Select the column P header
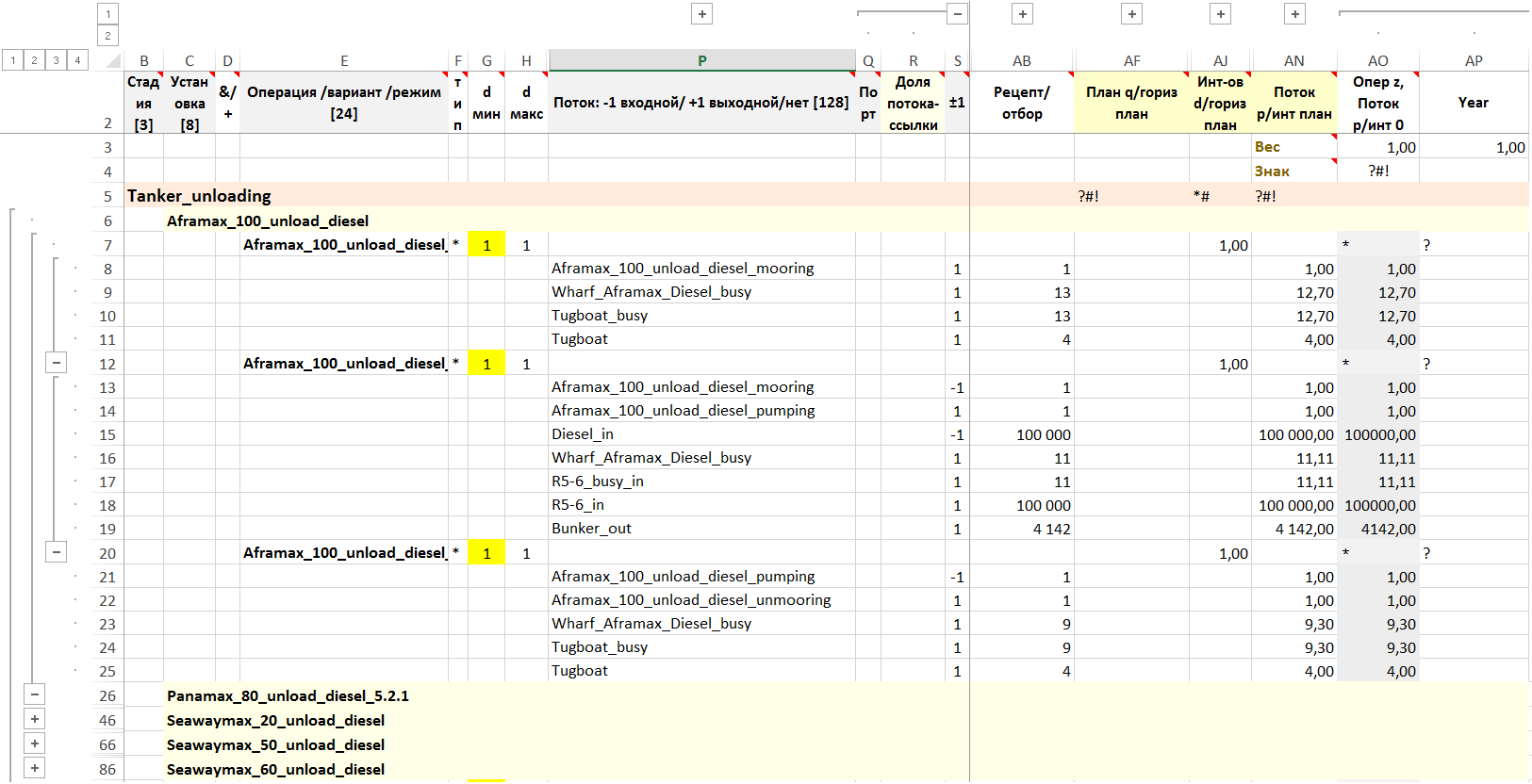The height and width of the screenshot is (784, 1532). pos(701,60)
